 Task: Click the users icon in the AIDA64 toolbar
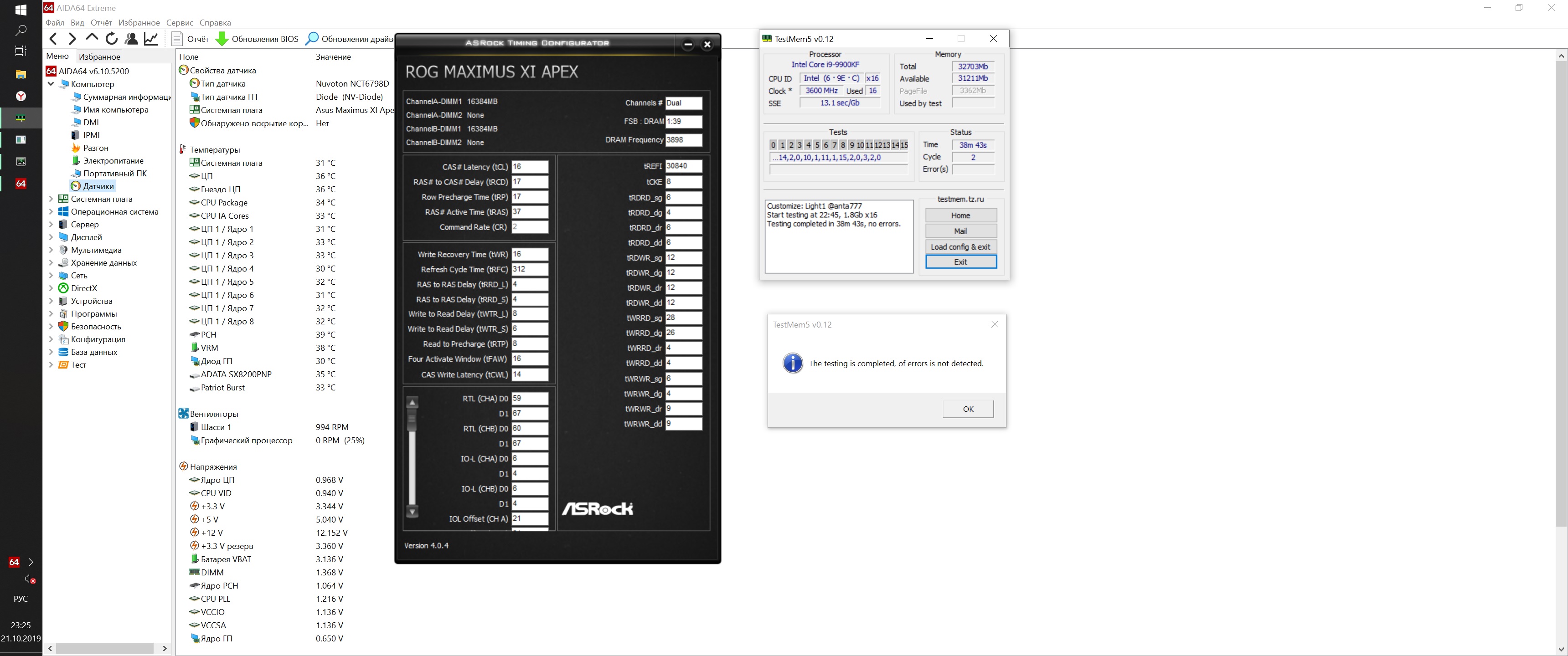(131, 39)
